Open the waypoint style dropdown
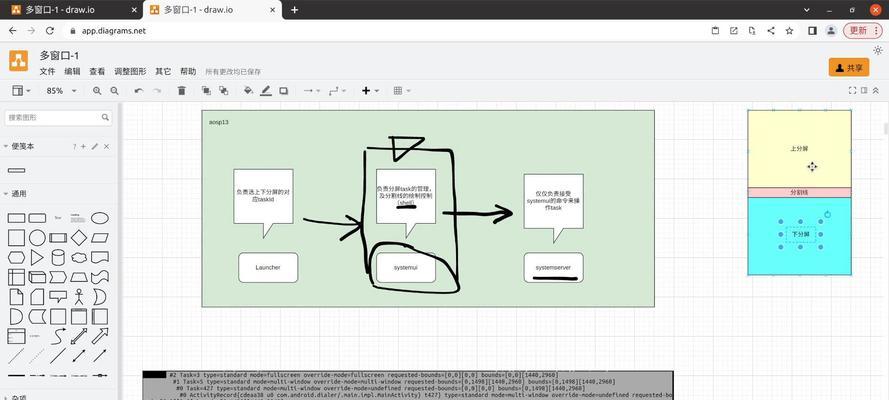 click(x=337, y=91)
